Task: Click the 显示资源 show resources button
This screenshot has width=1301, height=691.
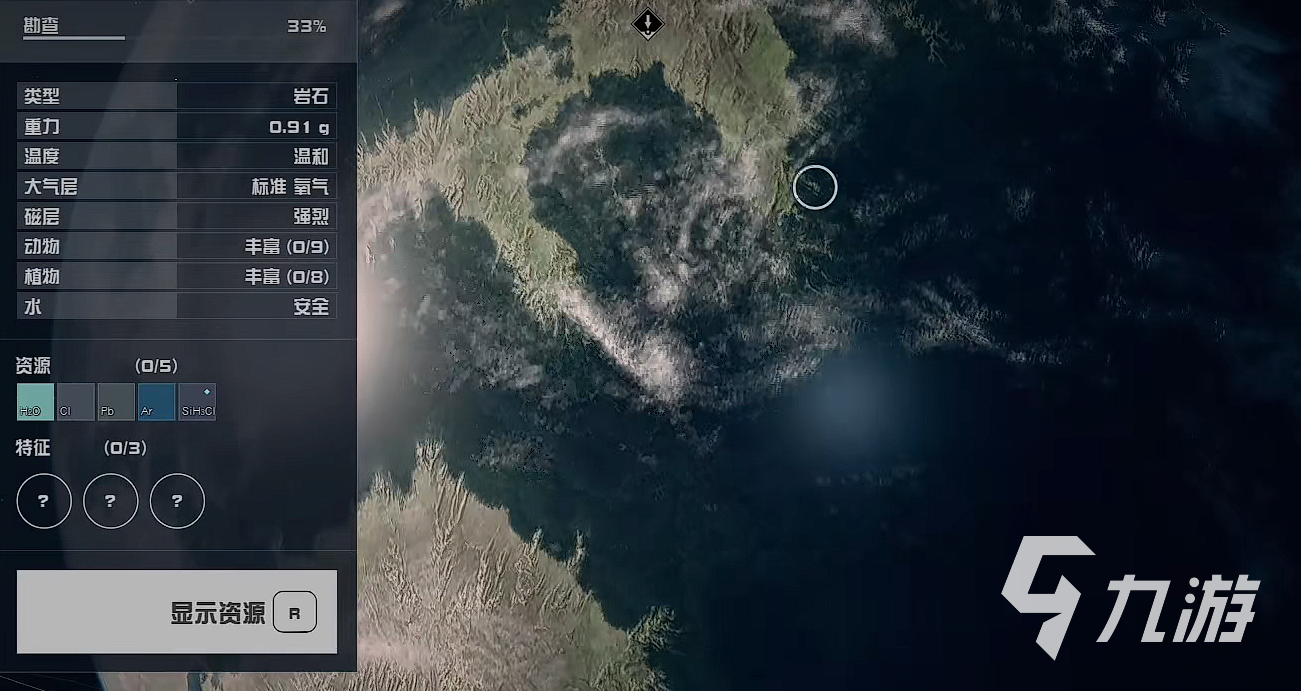Action: click(177, 612)
